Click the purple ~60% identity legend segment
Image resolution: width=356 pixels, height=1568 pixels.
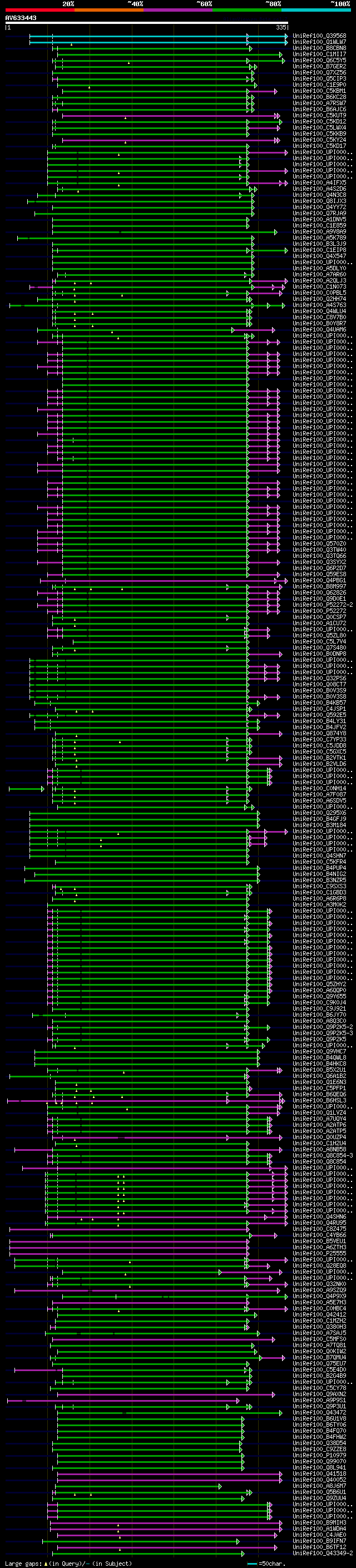(x=177, y=10)
